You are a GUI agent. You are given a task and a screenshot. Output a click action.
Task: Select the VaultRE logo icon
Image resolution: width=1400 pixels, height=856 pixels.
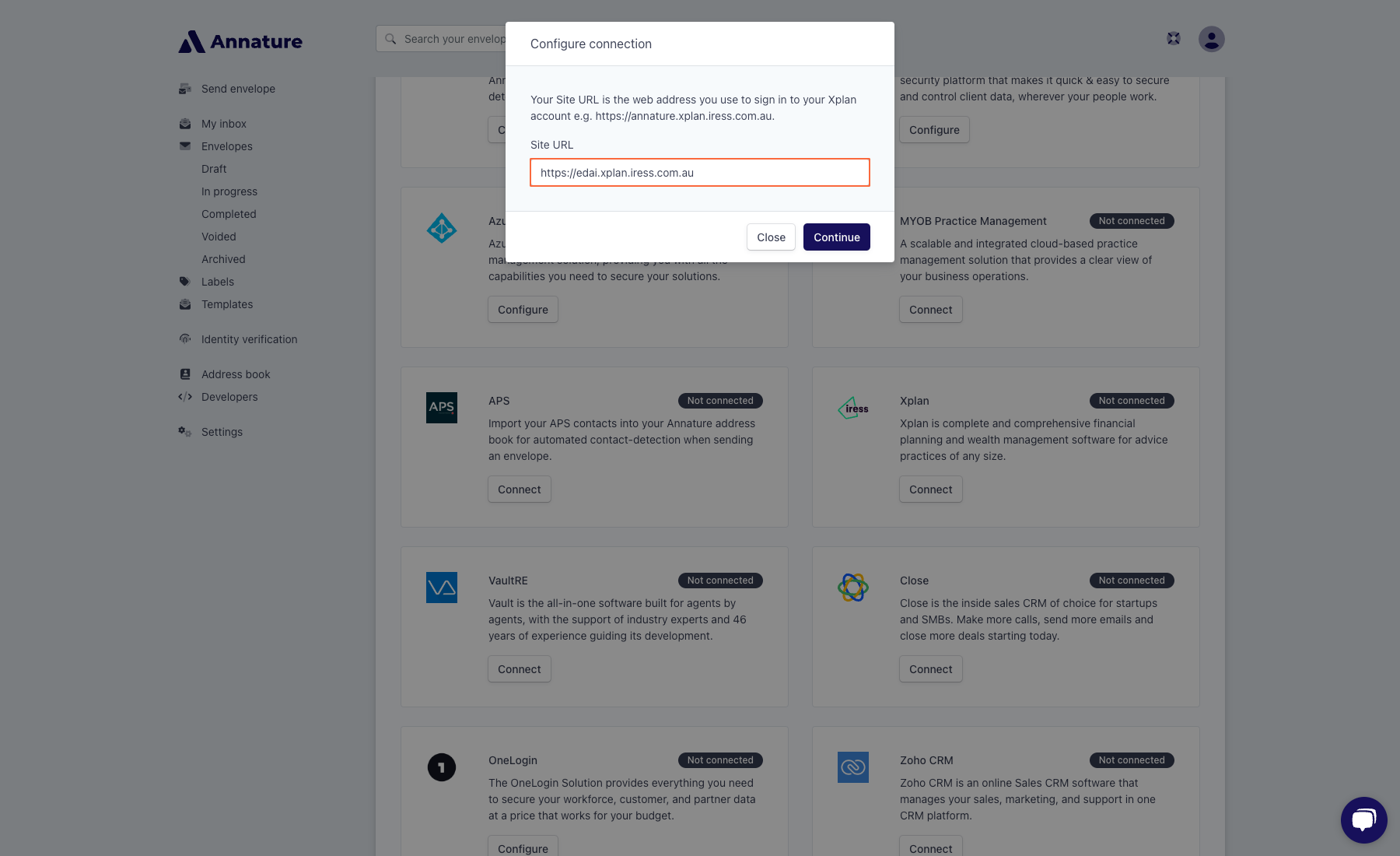coord(441,587)
